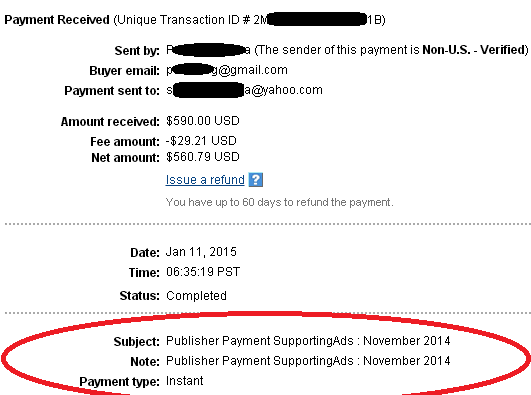
Task: Click the buyer gmail.com email address
Action: (227, 70)
